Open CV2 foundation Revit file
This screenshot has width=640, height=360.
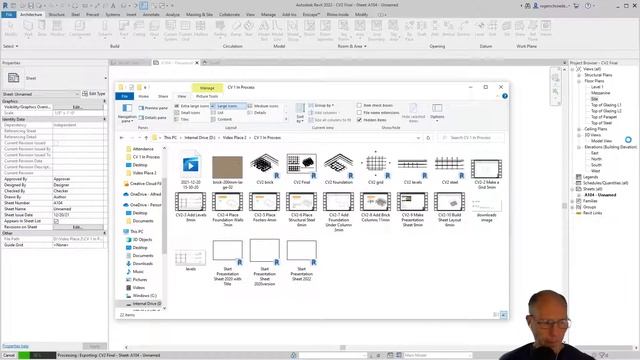[x=339, y=169]
